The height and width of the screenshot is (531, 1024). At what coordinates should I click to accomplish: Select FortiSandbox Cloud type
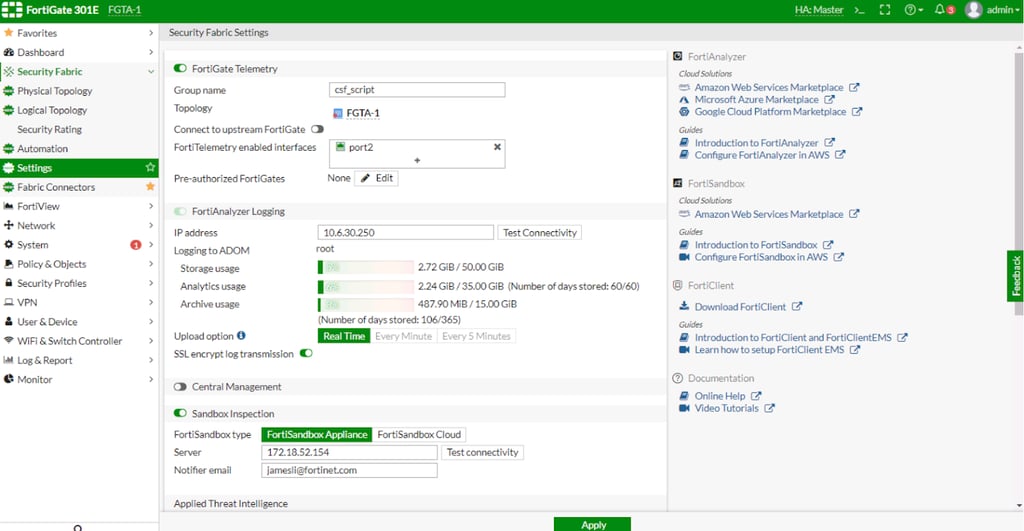tap(419, 434)
